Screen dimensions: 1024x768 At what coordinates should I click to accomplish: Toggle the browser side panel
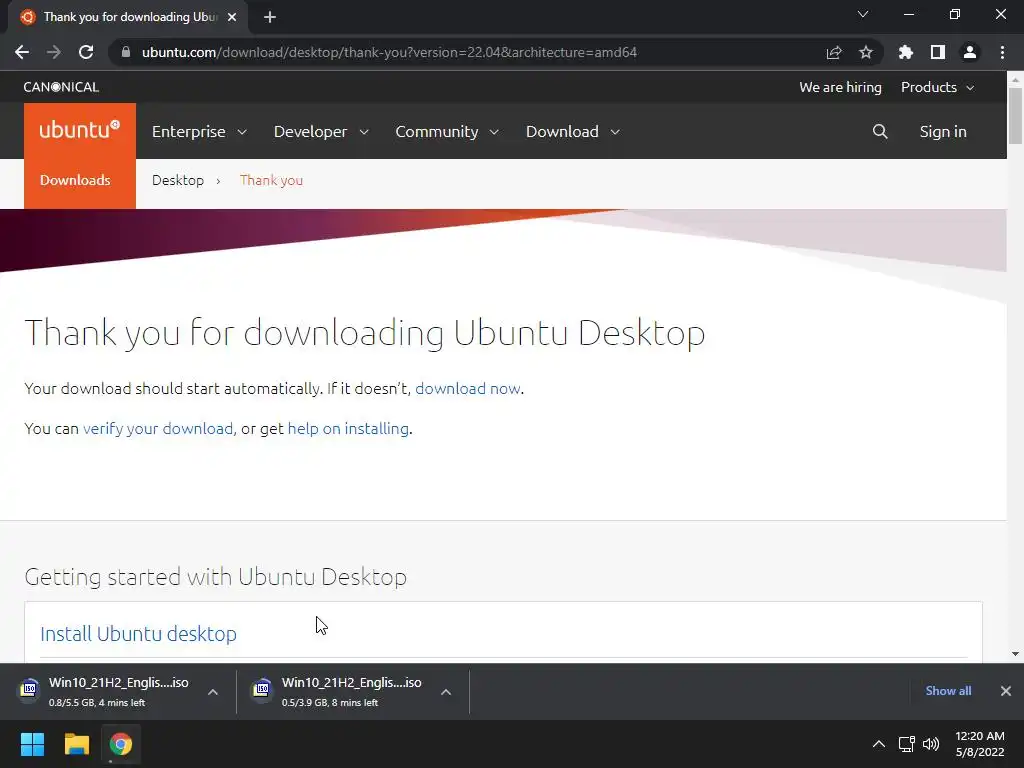point(937,52)
